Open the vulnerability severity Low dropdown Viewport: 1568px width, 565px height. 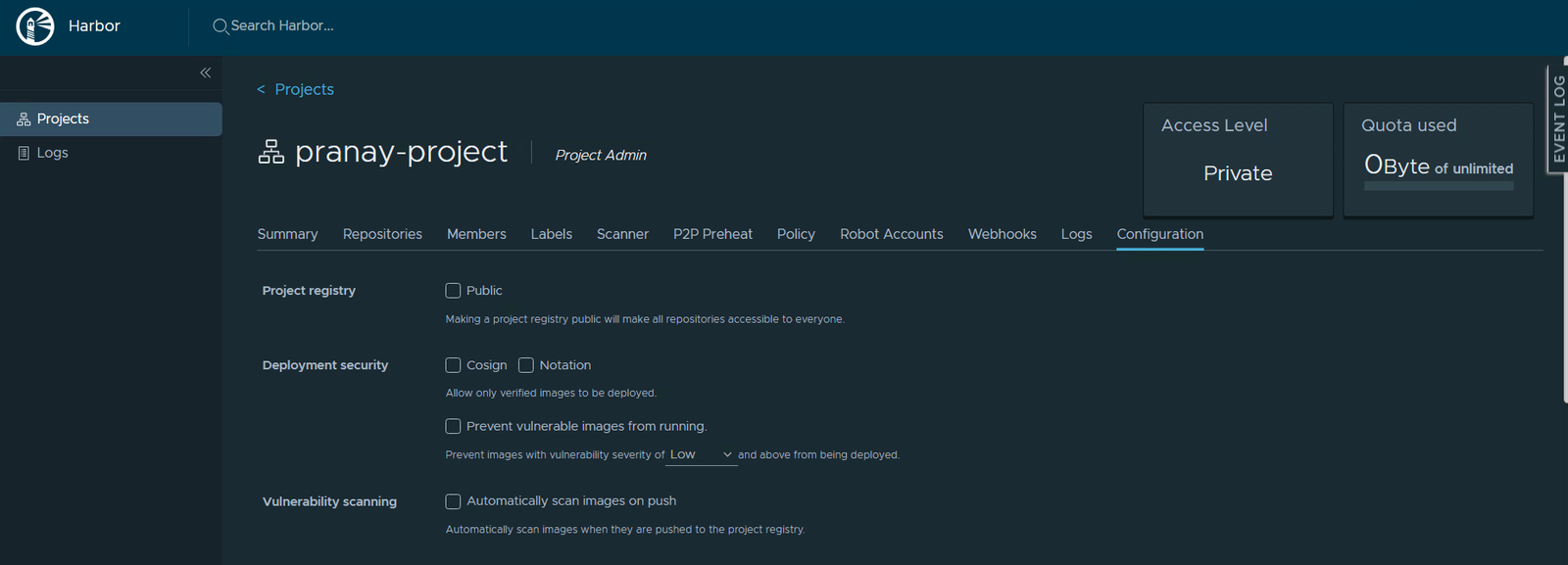pos(702,454)
